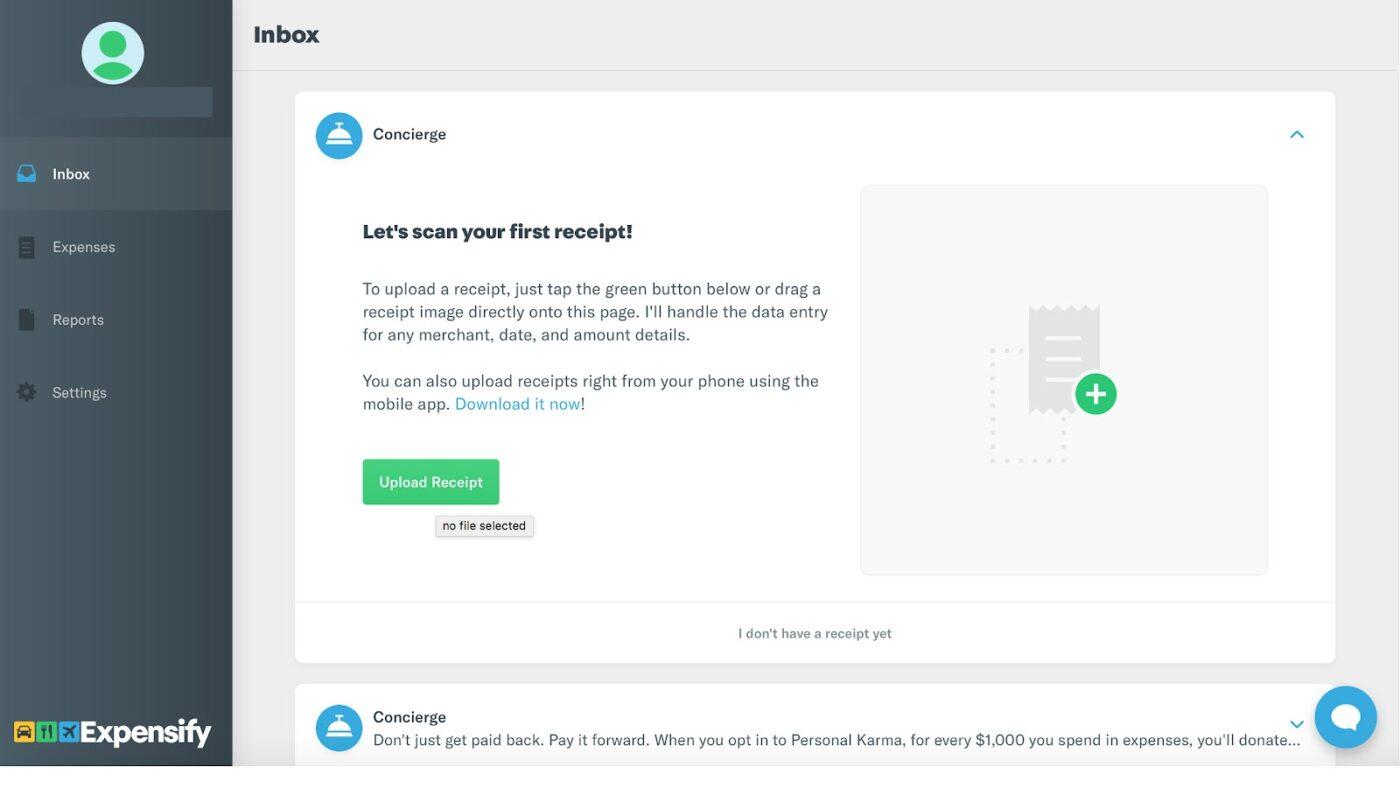Click the Concierge bell avatar icon
This screenshot has width=1400, height=788.
click(x=339, y=133)
